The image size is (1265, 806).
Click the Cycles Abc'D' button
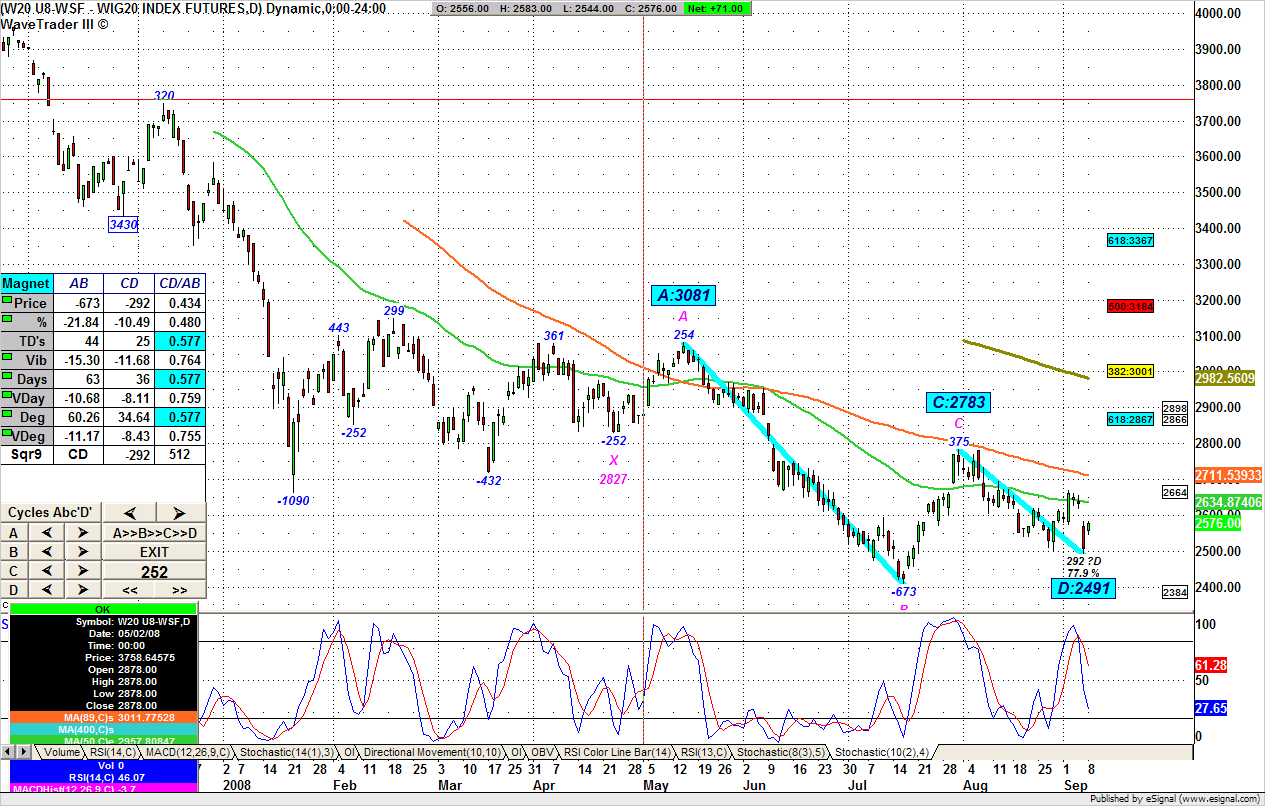51,512
